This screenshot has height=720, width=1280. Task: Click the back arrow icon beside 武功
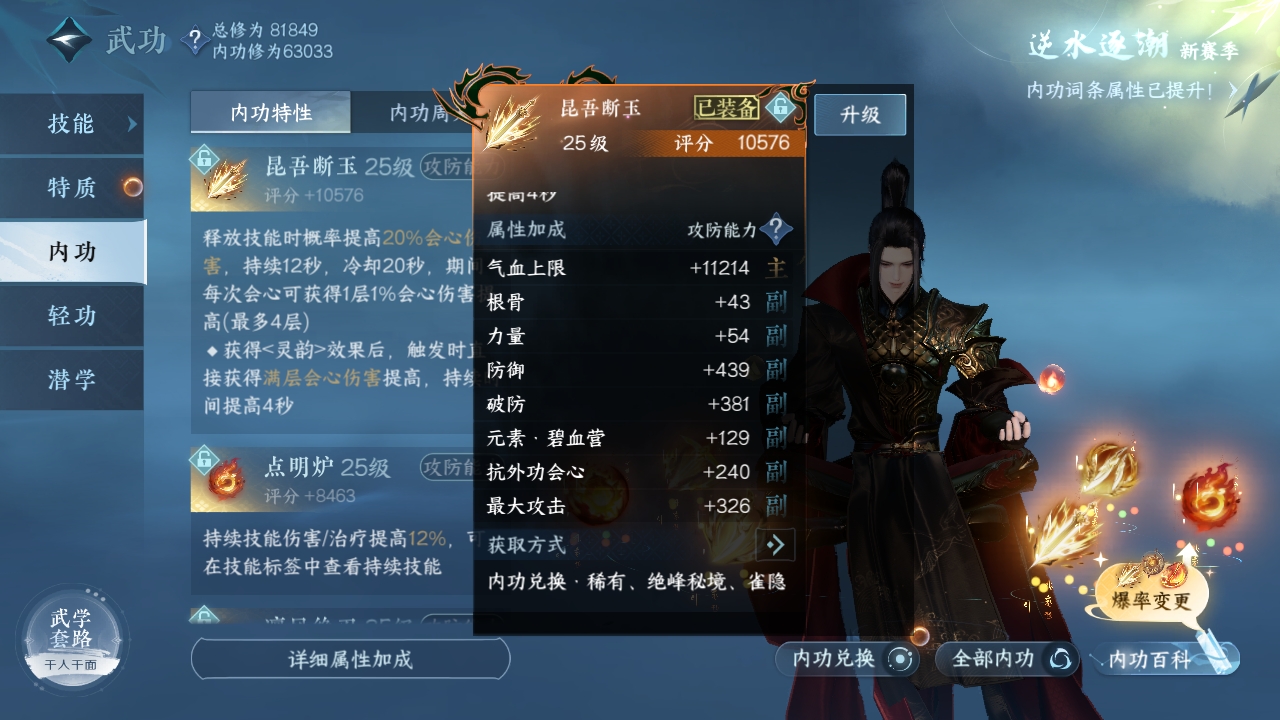(68, 41)
